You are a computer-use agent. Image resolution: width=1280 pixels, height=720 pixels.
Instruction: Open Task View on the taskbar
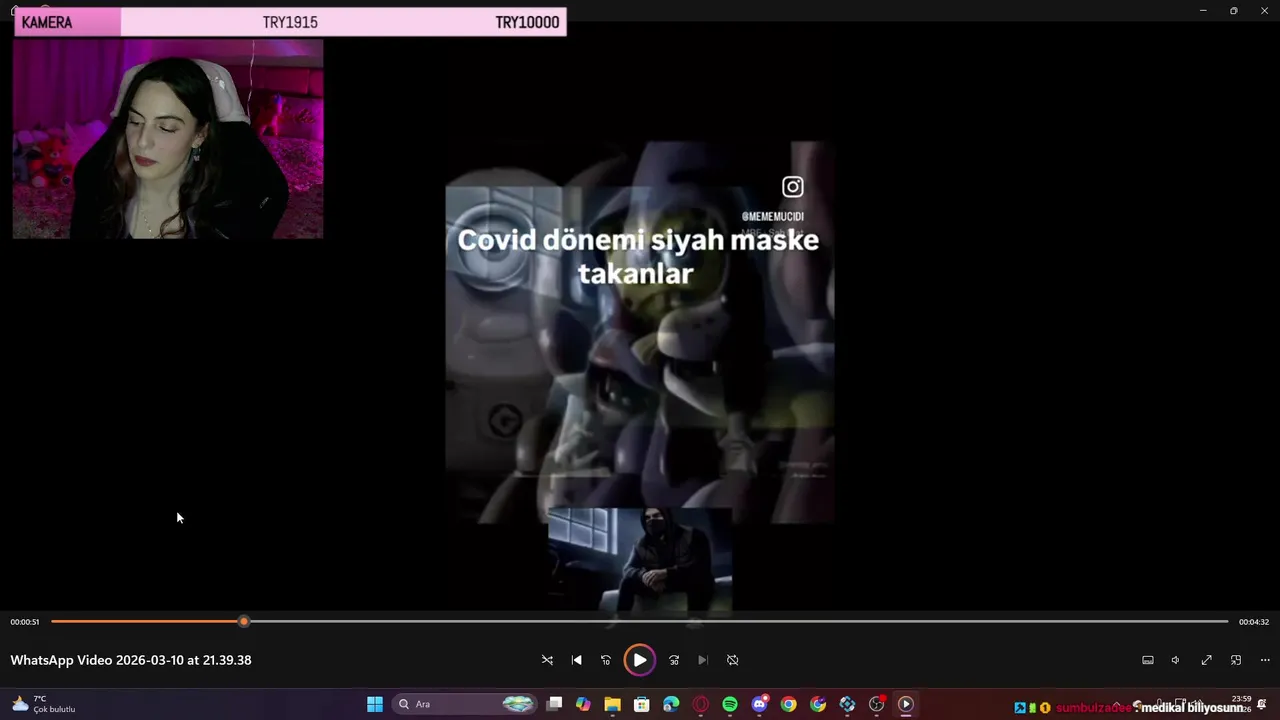[x=555, y=704]
